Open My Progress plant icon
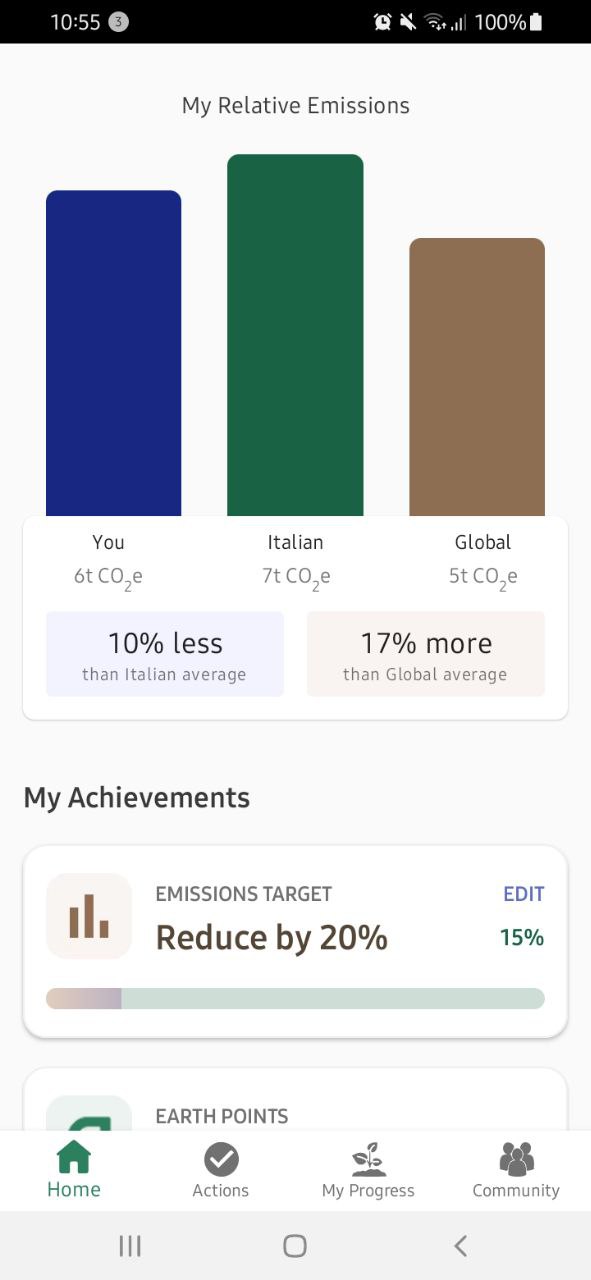 click(x=368, y=1159)
